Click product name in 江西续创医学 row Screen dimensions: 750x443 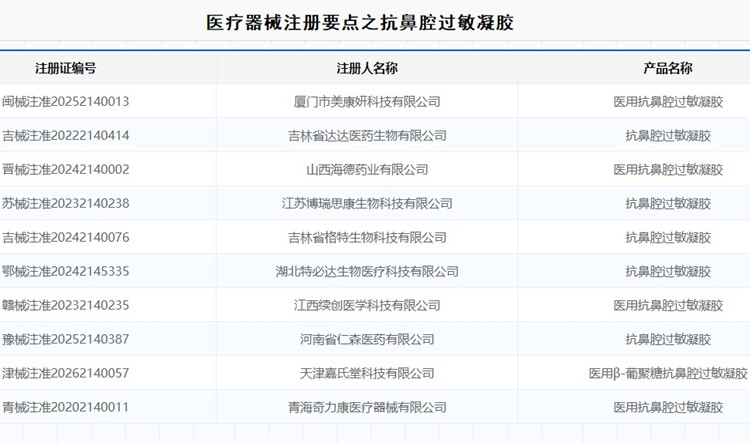[x=668, y=305]
